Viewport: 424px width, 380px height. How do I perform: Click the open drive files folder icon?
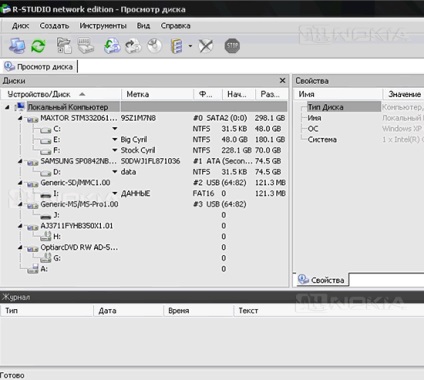(64, 46)
